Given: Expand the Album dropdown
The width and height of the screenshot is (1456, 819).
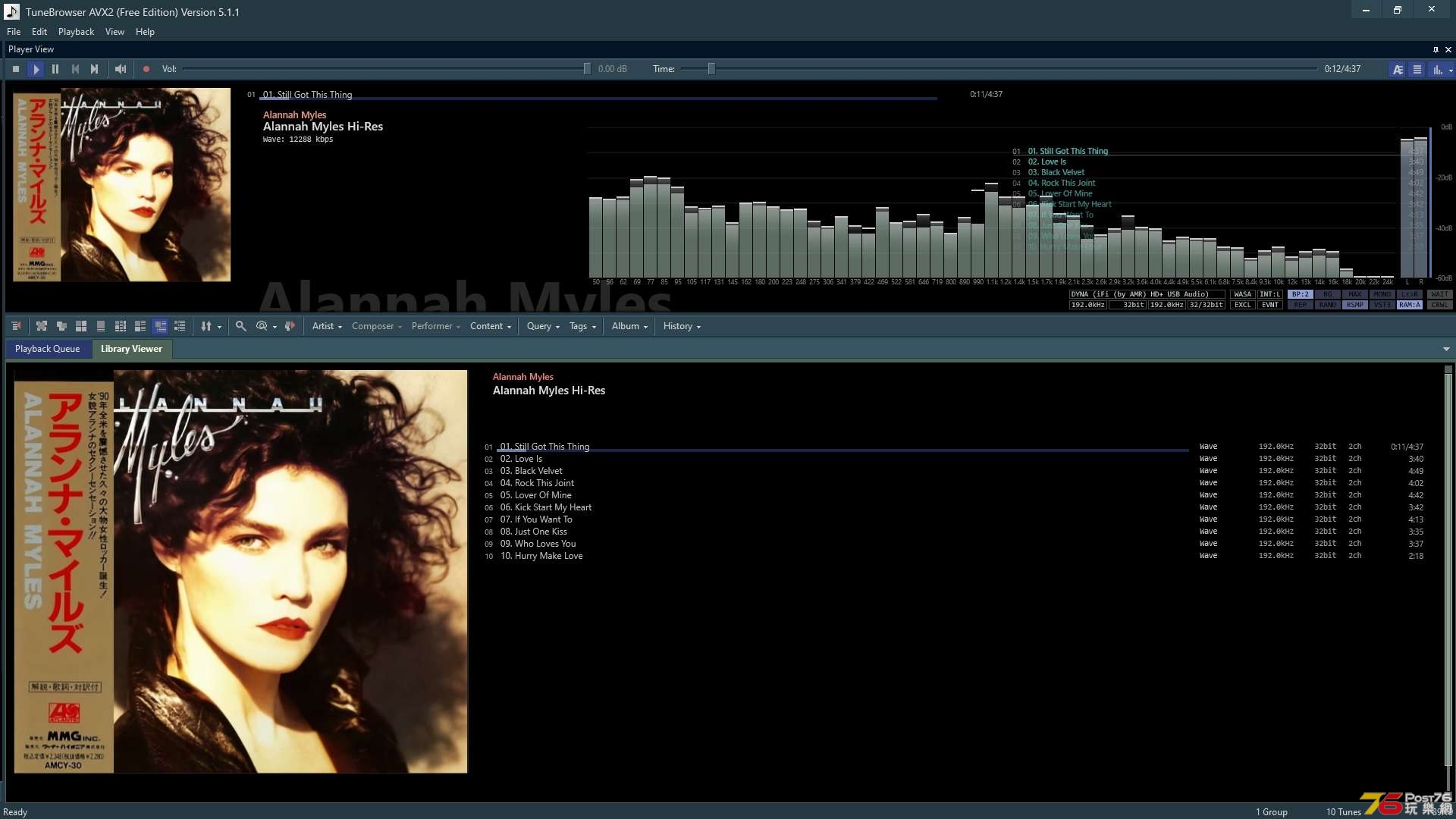Looking at the screenshot, I should coord(629,326).
